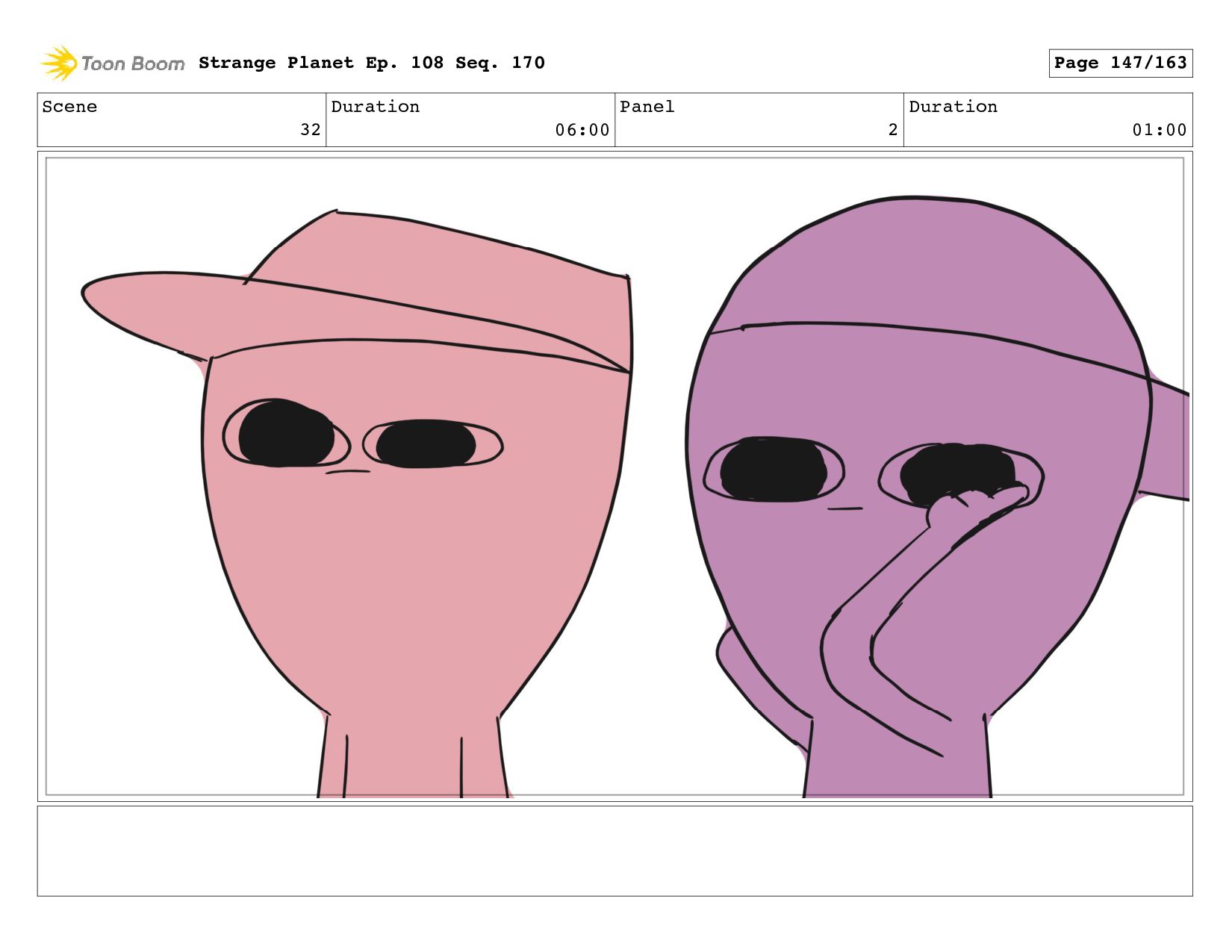
Task: Click the "Panel" header label
Action: click(647, 107)
